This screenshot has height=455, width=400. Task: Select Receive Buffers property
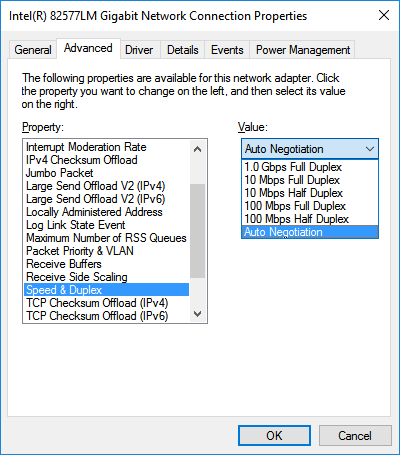coord(107,264)
